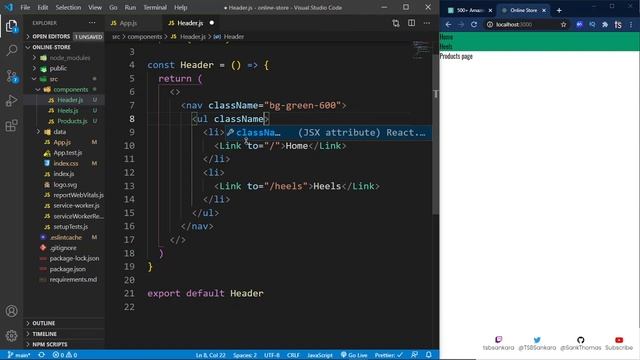Open notifications bell in status bar

(429, 355)
